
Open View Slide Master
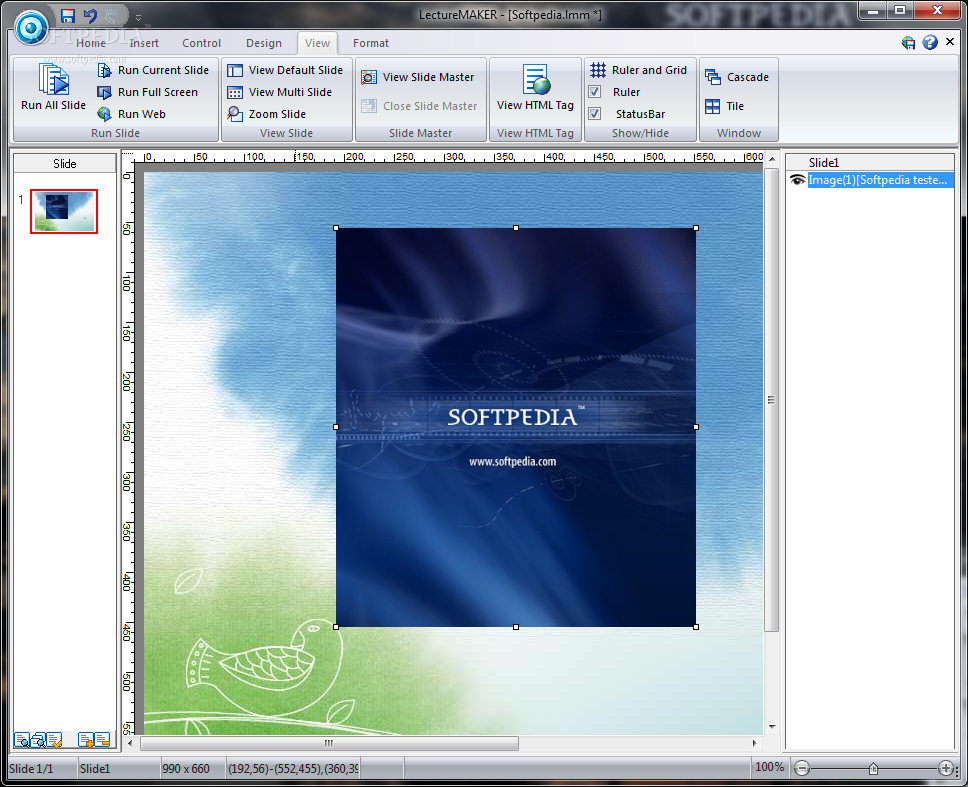tap(417, 77)
